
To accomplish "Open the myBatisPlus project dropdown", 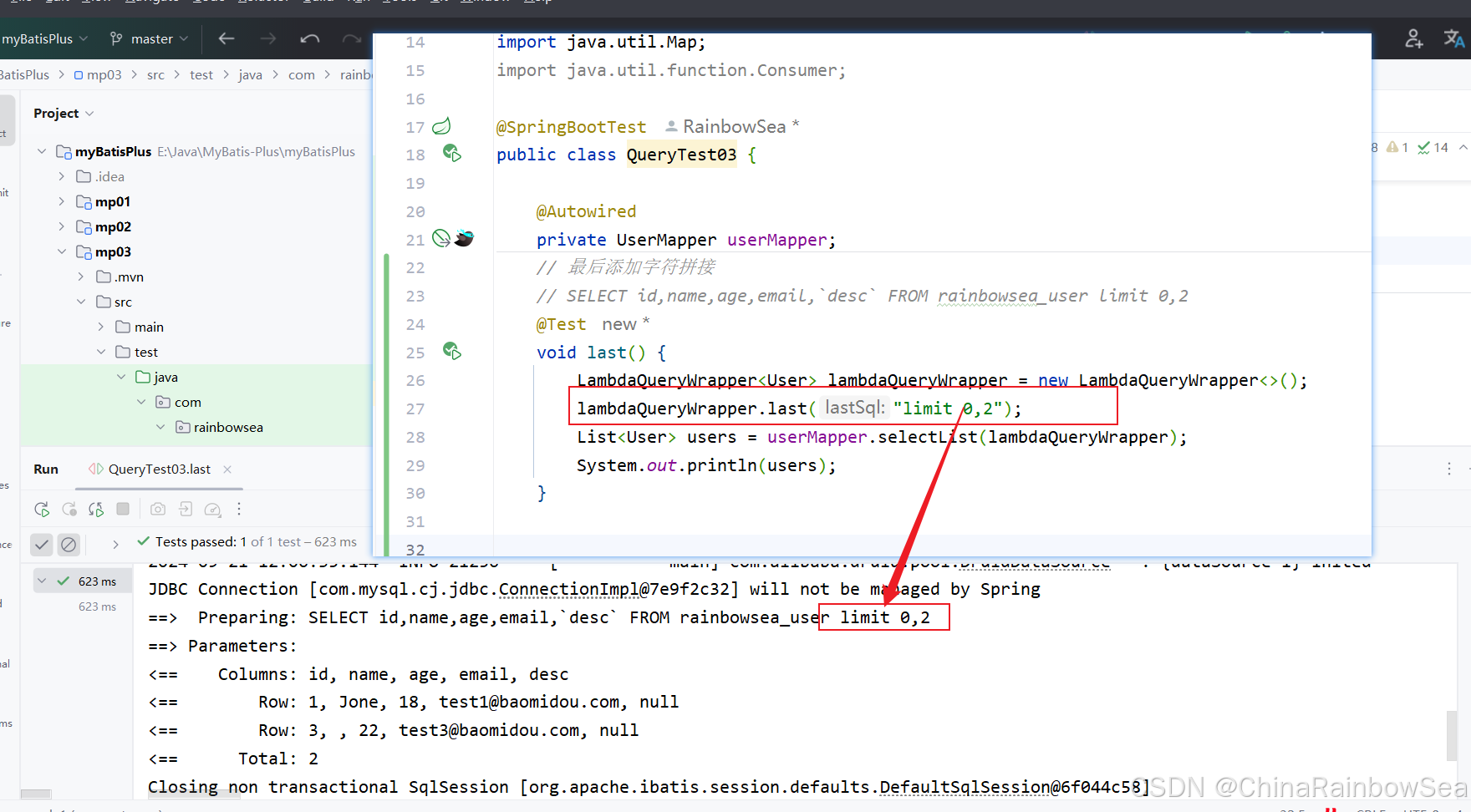I will point(44,38).
